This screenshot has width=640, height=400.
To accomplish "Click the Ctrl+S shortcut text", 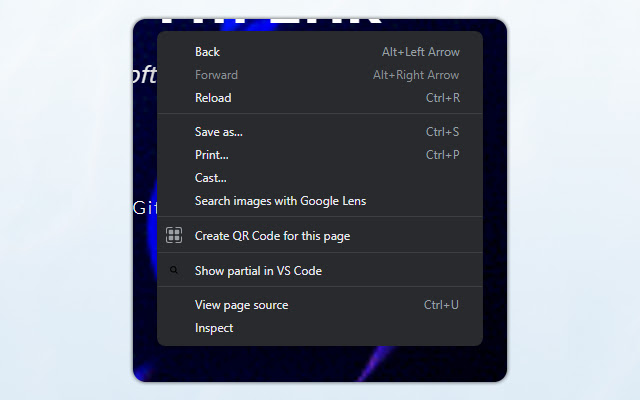I will (x=442, y=132).
